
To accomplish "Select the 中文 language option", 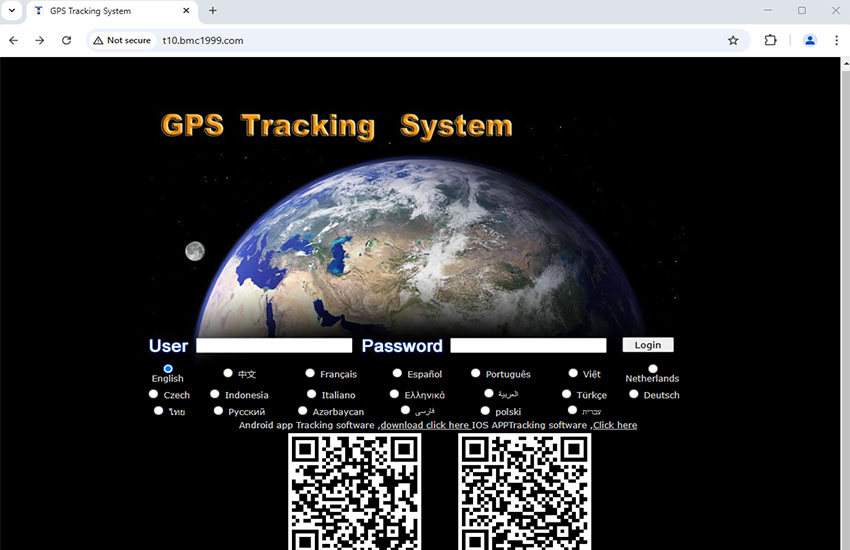I will click(x=228, y=373).
